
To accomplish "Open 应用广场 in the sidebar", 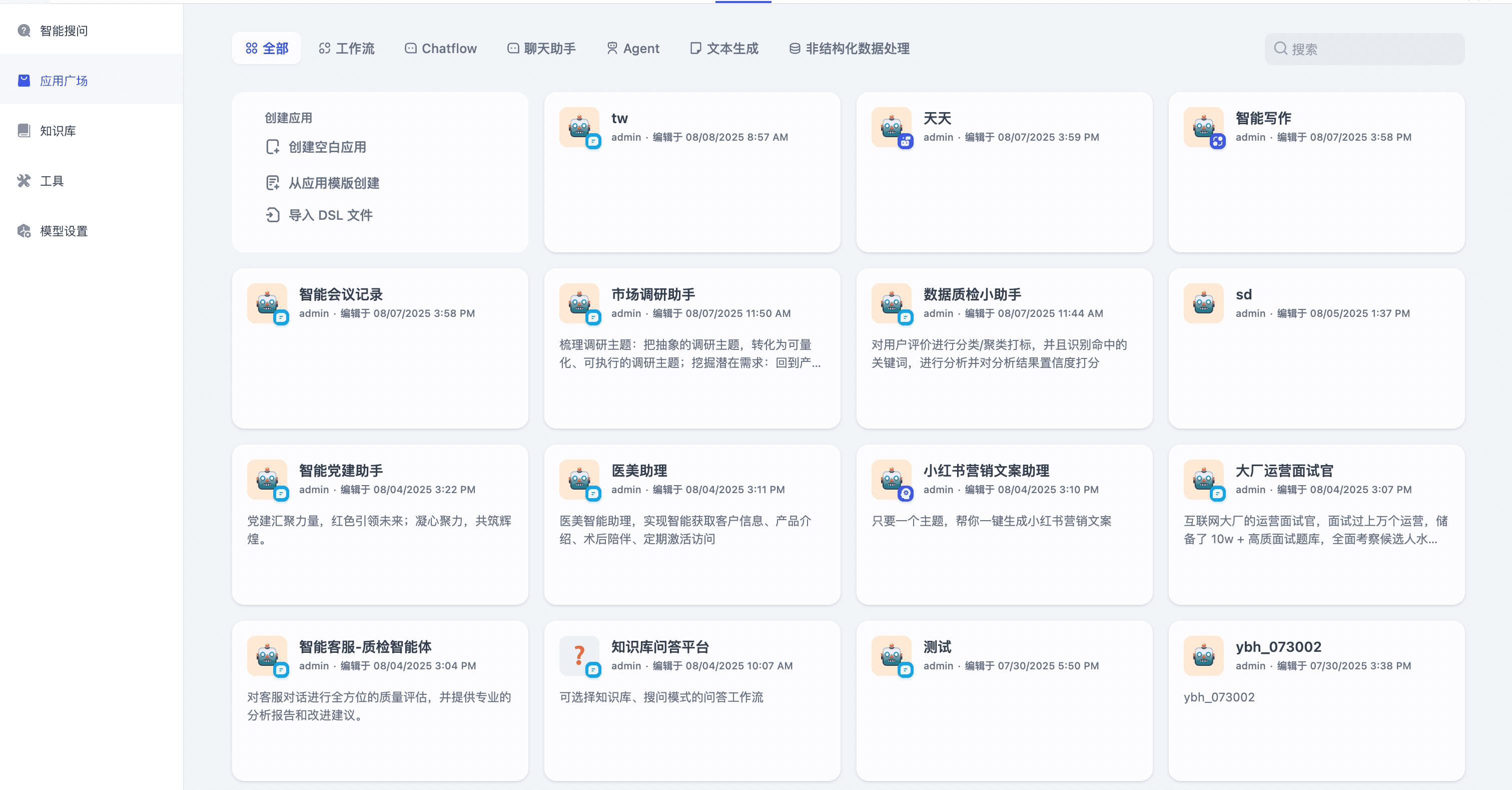I will (64, 81).
